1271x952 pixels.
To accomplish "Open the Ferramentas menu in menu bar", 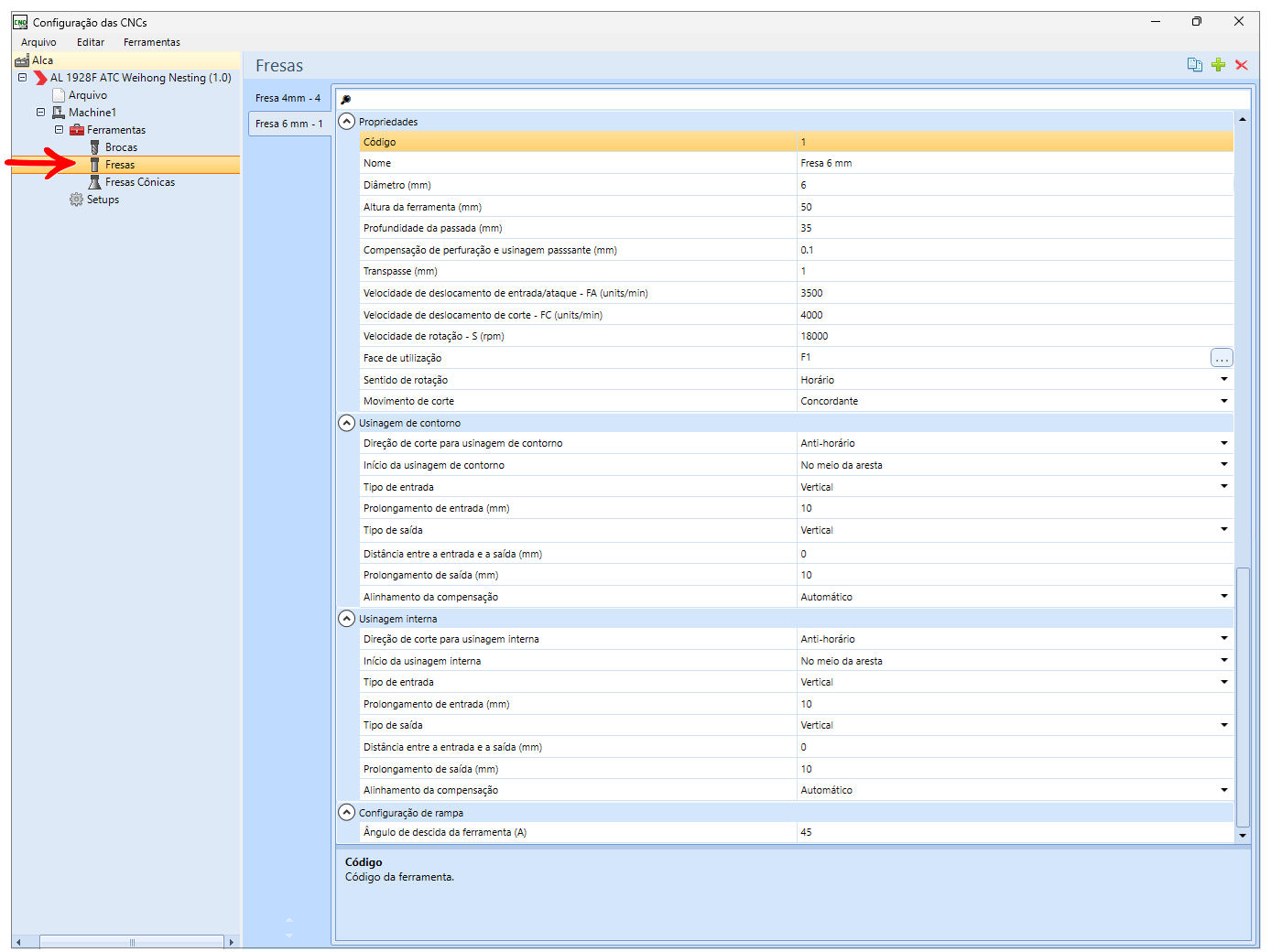I will [152, 42].
